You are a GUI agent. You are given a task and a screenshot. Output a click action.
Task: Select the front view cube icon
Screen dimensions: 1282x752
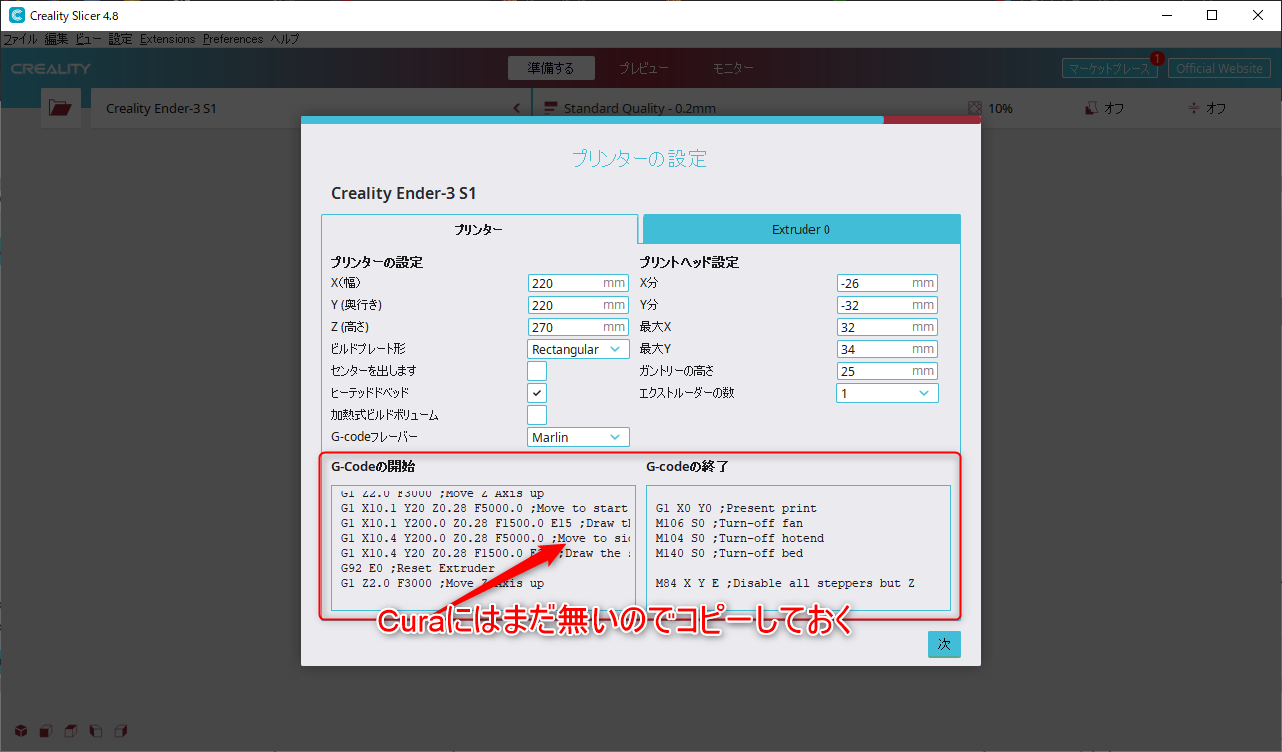coord(45,731)
